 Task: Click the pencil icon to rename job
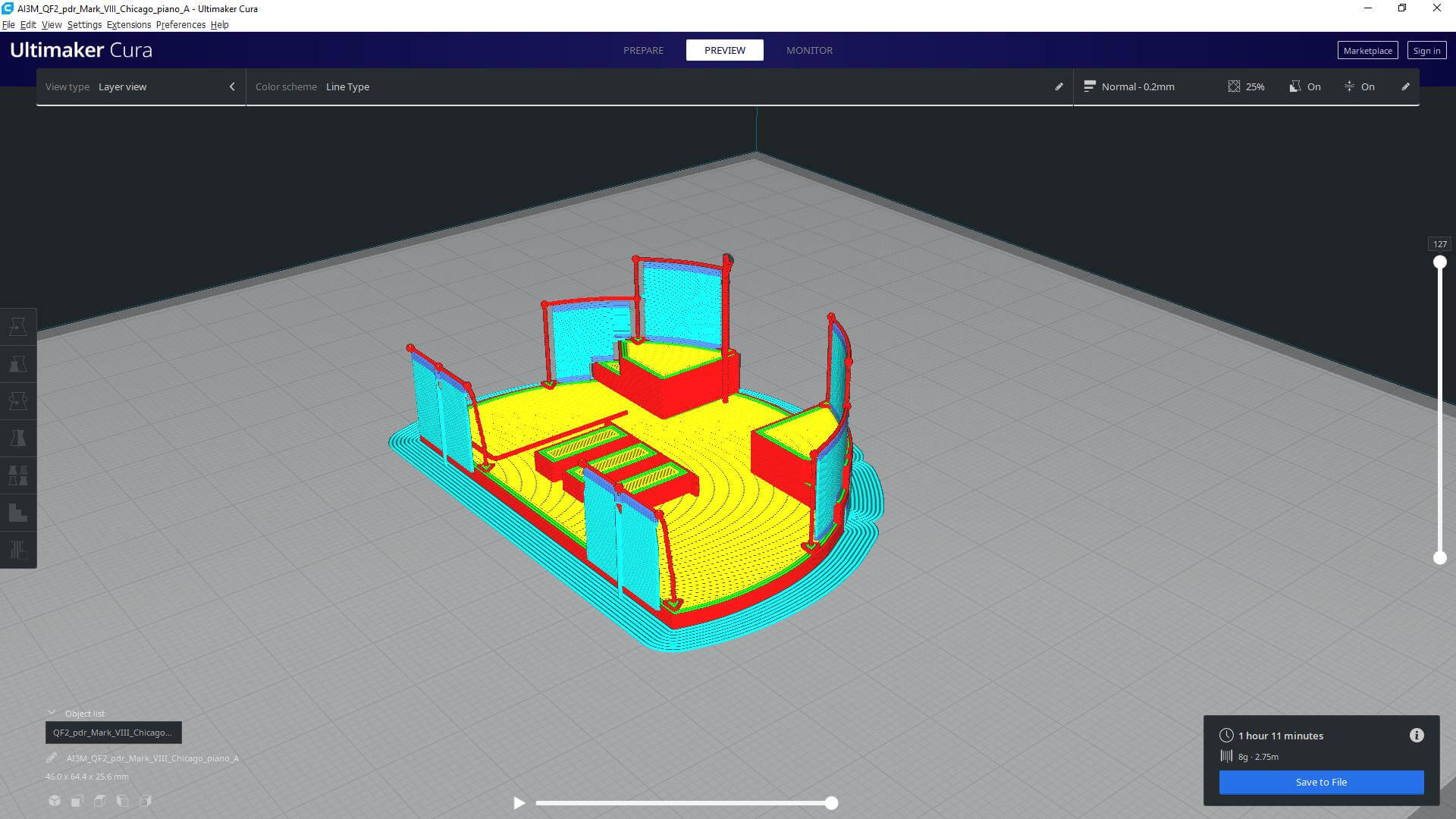[x=52, y=758]
